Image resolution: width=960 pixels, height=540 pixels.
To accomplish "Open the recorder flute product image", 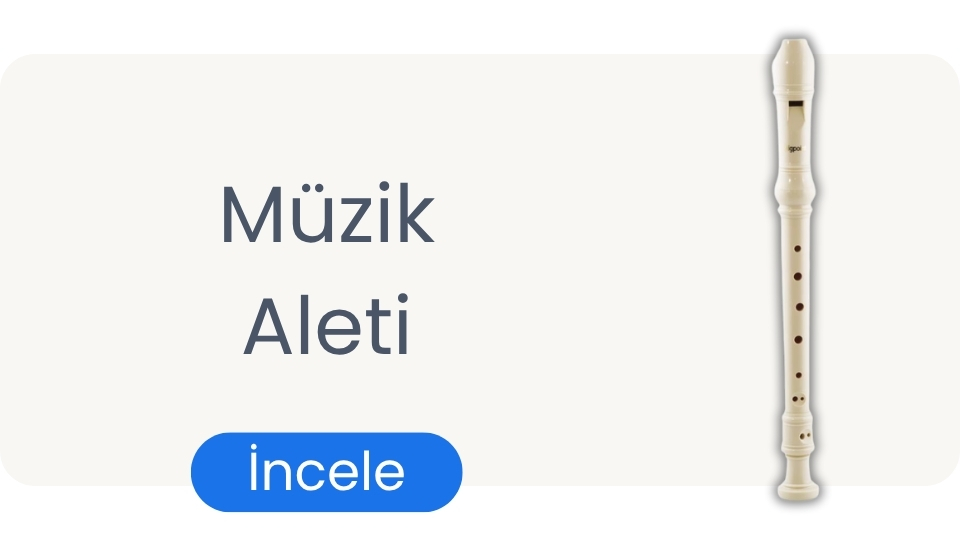I will (796, 270).
